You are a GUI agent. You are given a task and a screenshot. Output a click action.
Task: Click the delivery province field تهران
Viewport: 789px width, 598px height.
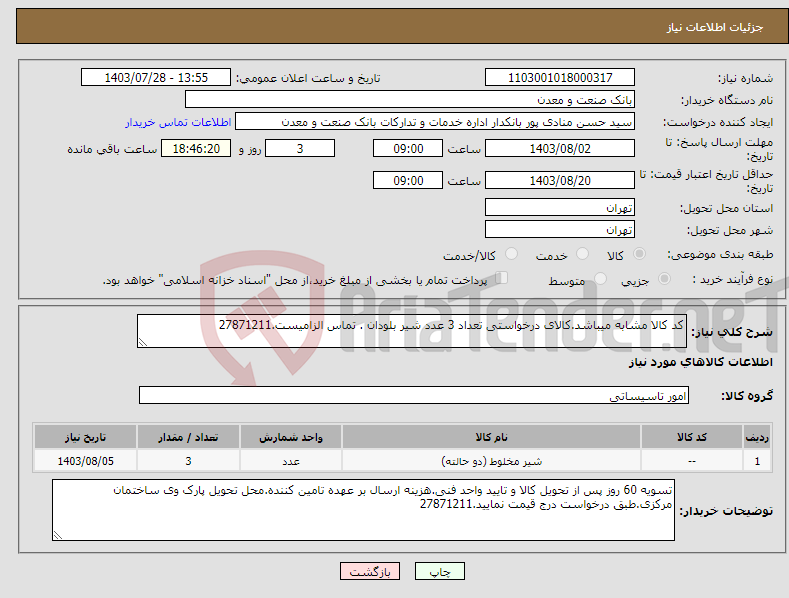(x=560, y=207)
